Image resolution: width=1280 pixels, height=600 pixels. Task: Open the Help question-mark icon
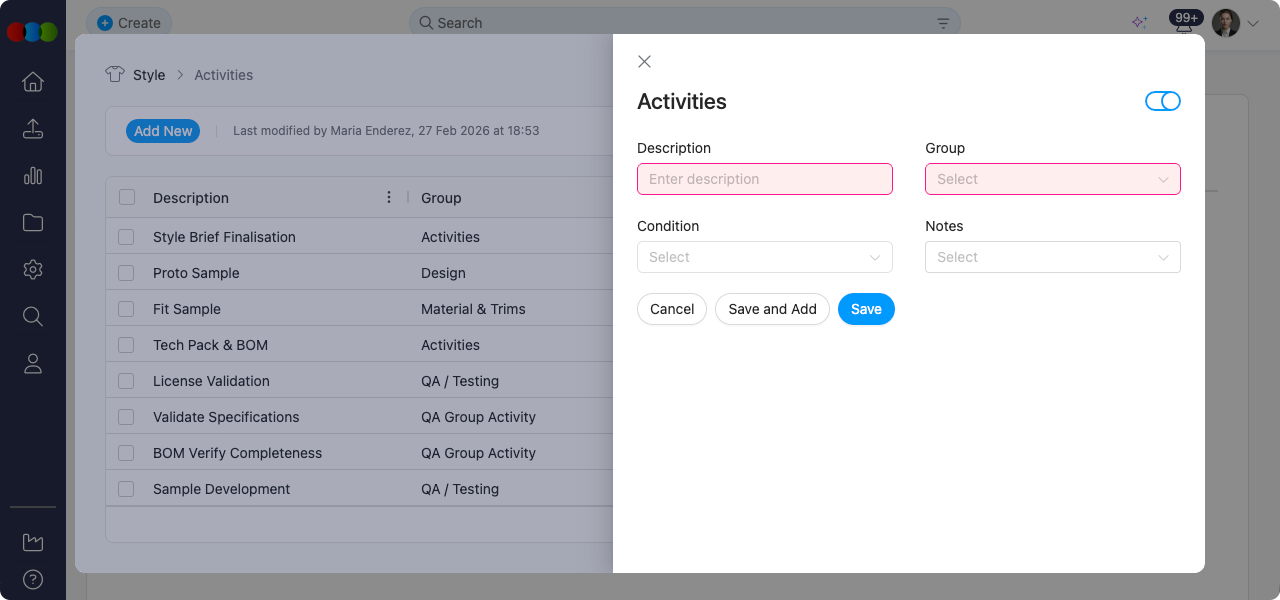coord(32,579)
